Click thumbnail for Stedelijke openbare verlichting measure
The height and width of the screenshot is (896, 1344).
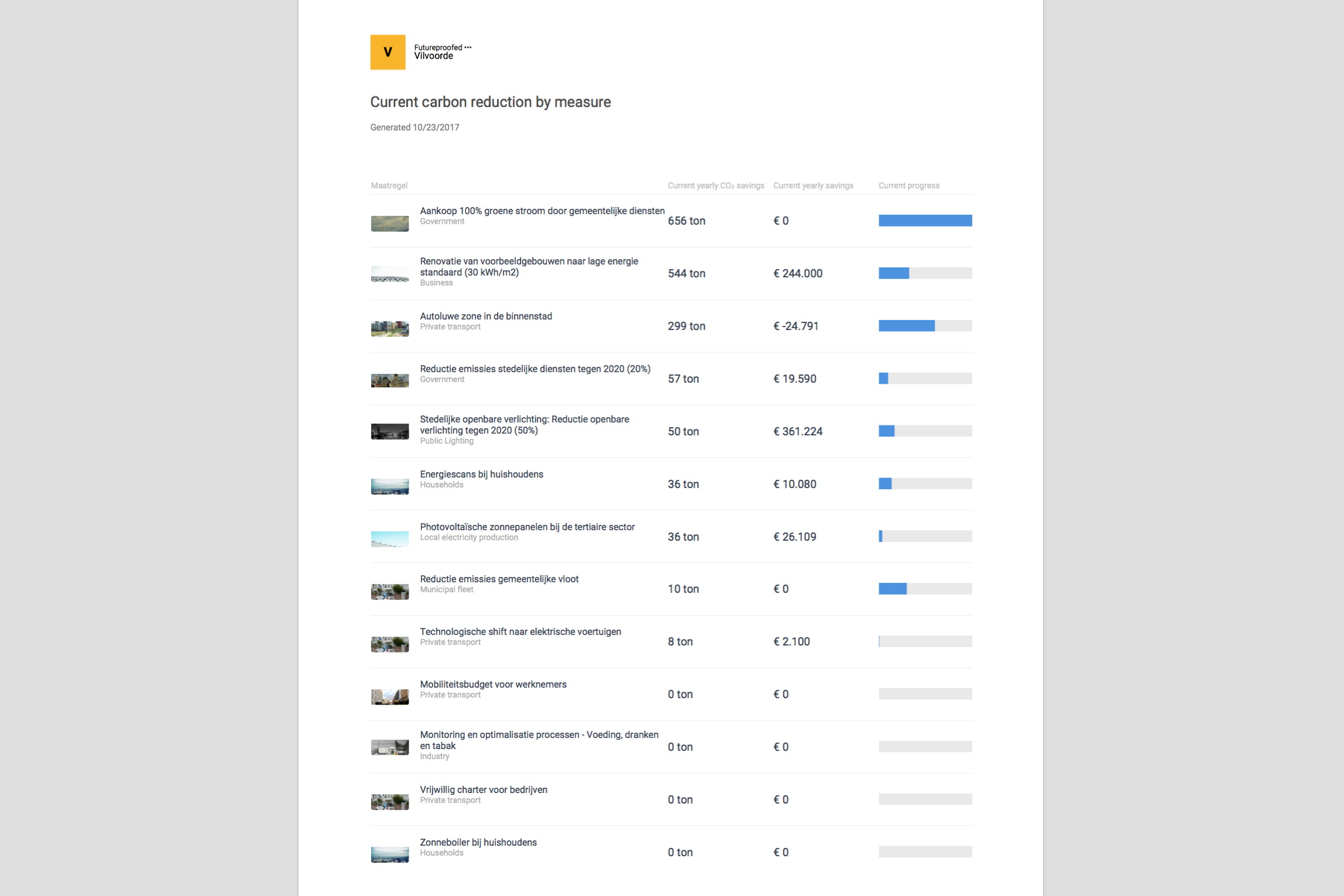pyautogui.click(x=390, y=432)
